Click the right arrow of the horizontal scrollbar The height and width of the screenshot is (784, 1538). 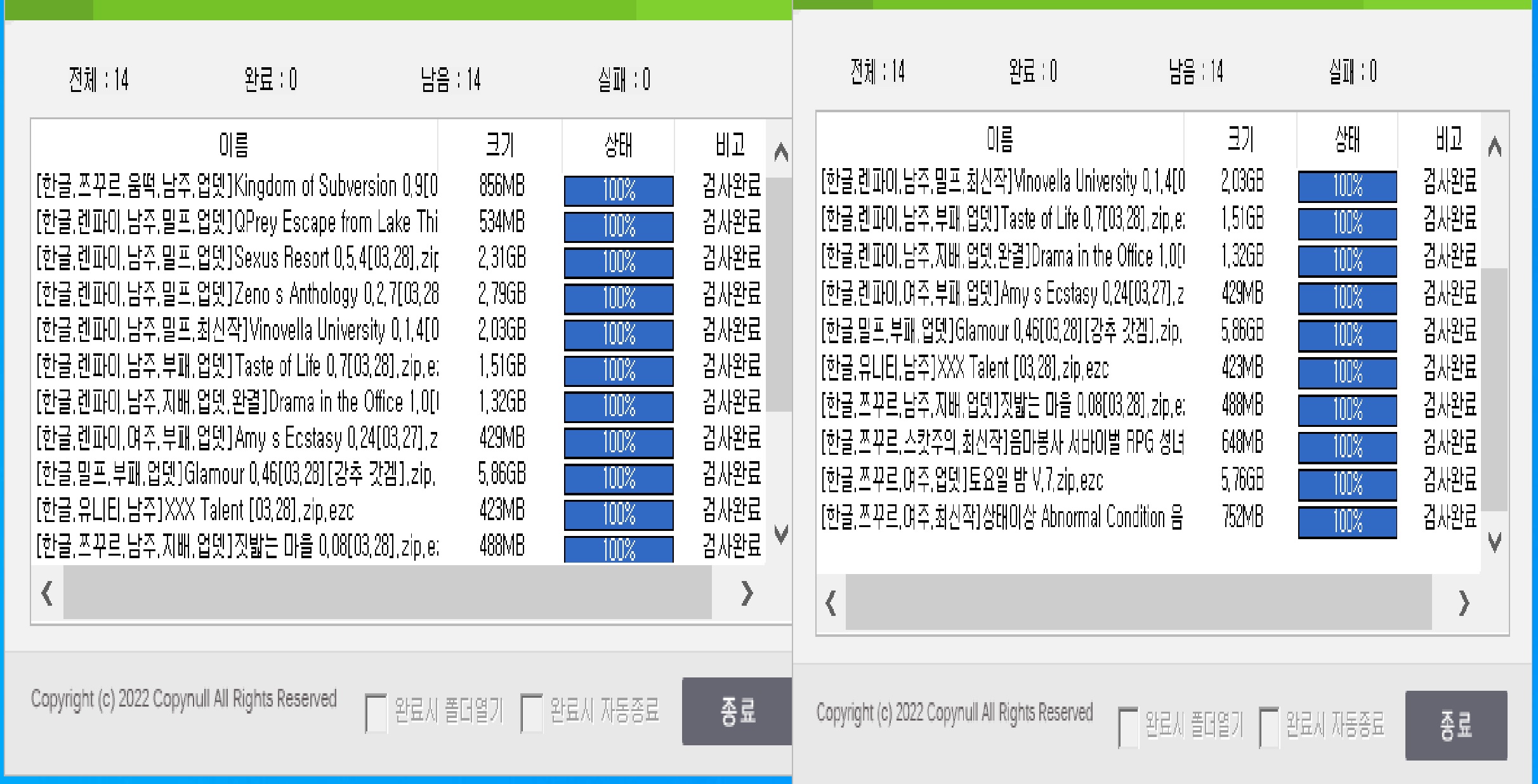(747, 594)
